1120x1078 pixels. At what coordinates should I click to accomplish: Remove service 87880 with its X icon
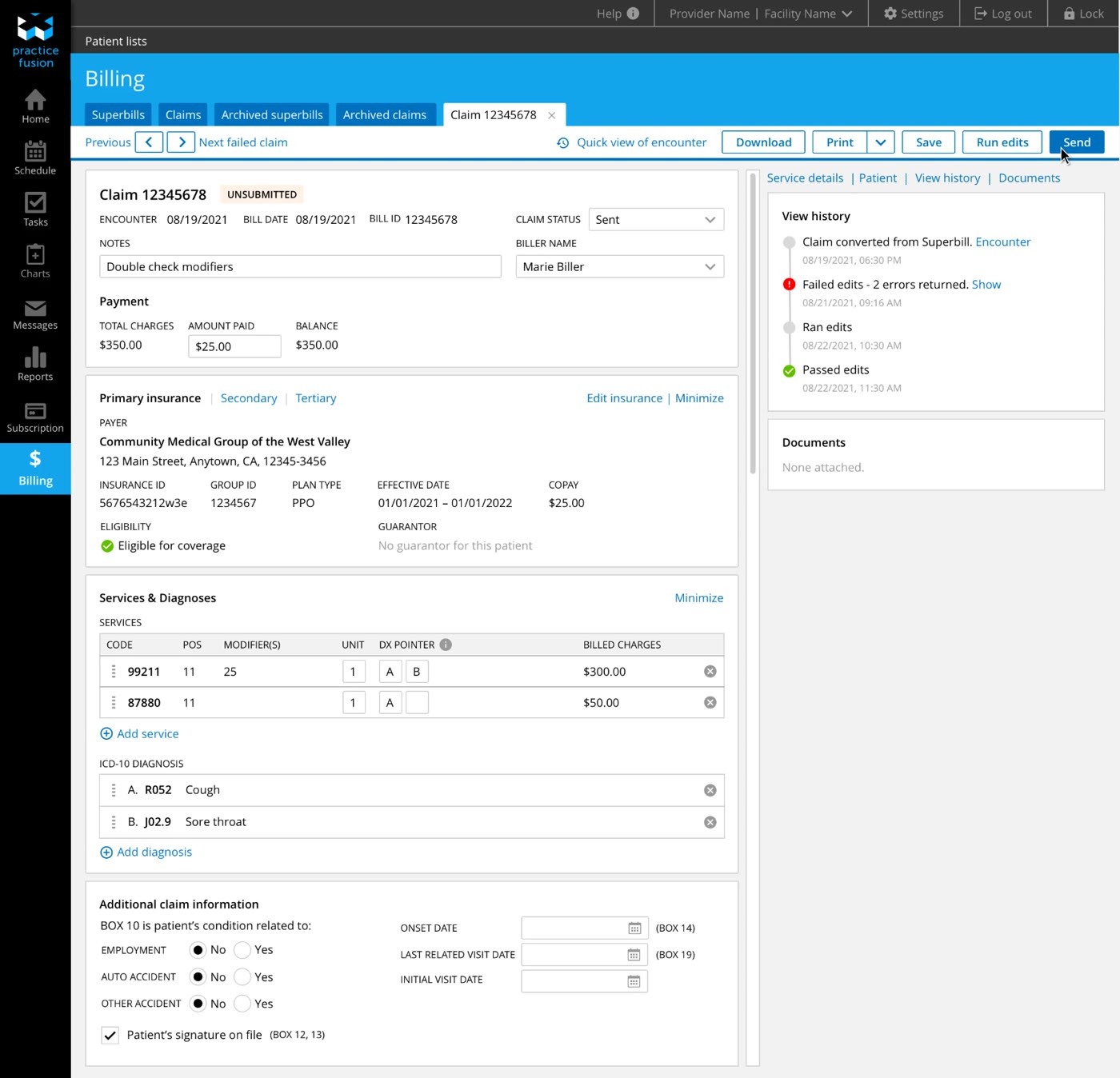click(x=710, y=703)
